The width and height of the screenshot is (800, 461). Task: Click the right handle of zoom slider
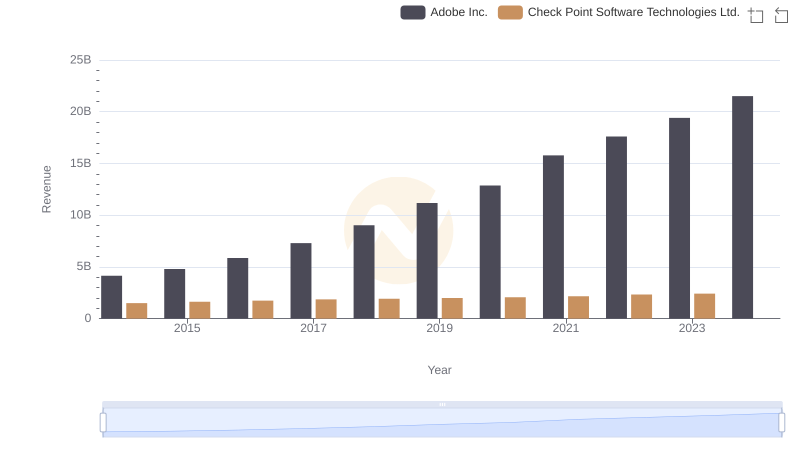coord(782,422)
